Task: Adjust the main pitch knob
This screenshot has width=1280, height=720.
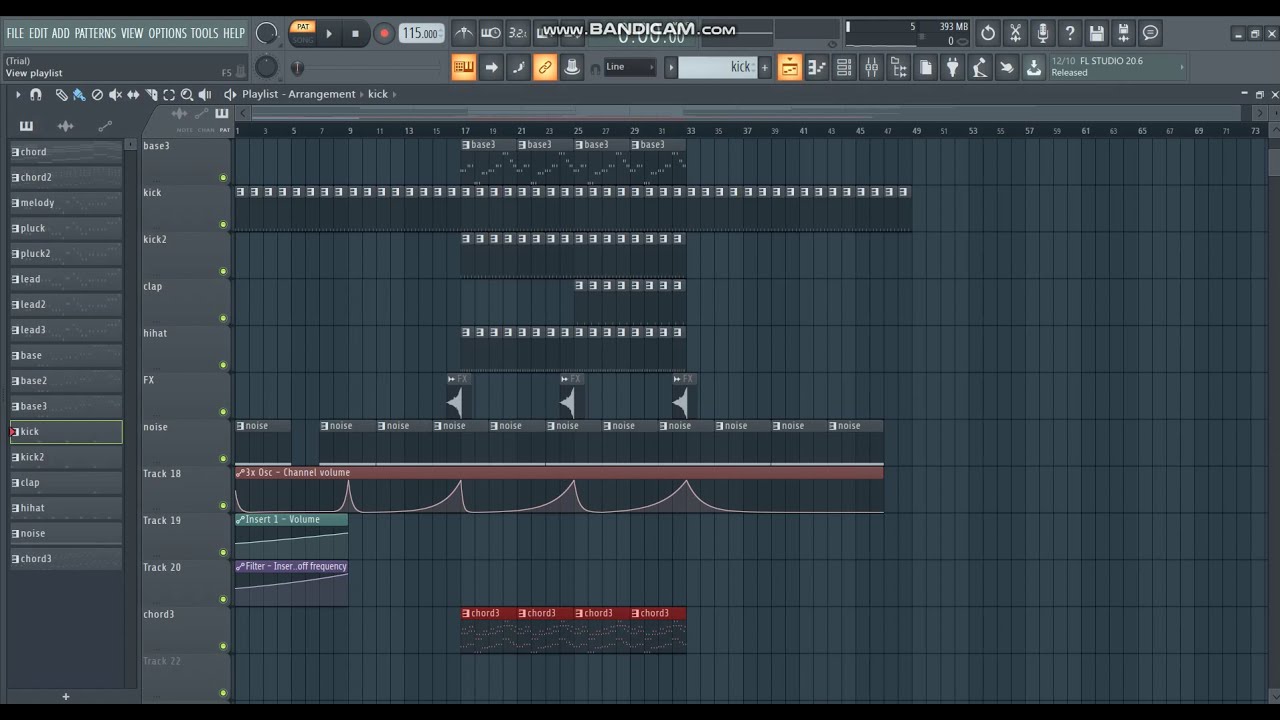Action: [x=267, y=67]
